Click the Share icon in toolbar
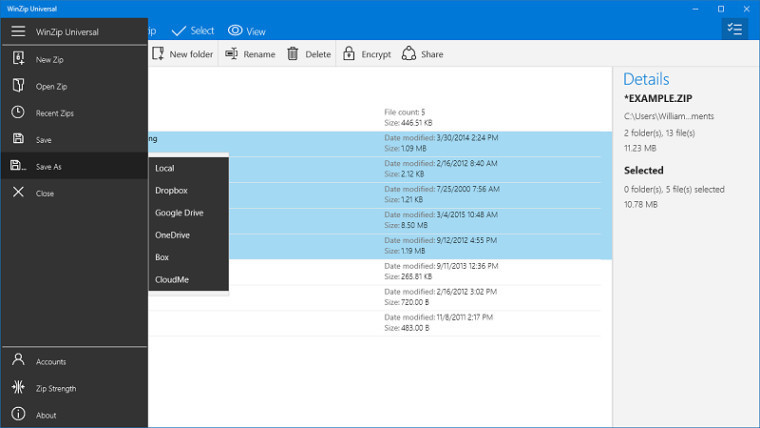This screenshot has width=760, height=428. point(409,53)
